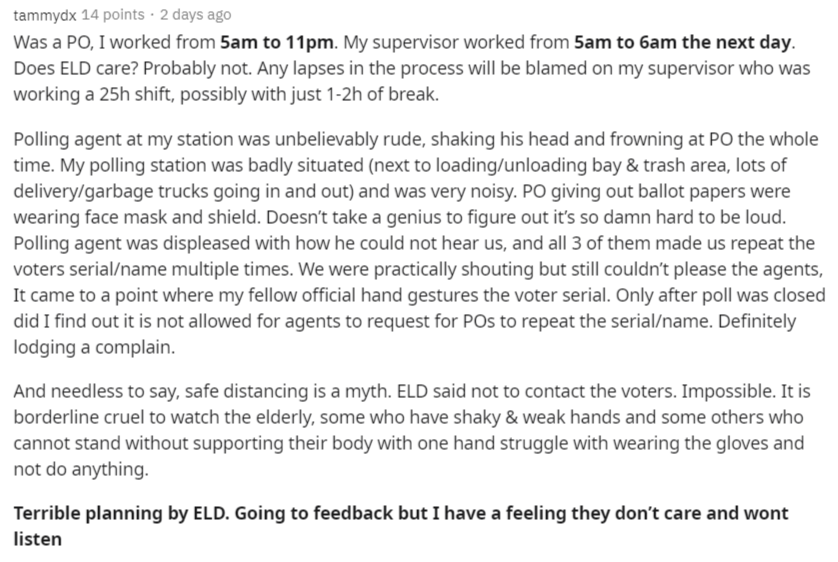Click the words 'voters serial/name multiple times'
838x562 pixels.
(153, 269)
